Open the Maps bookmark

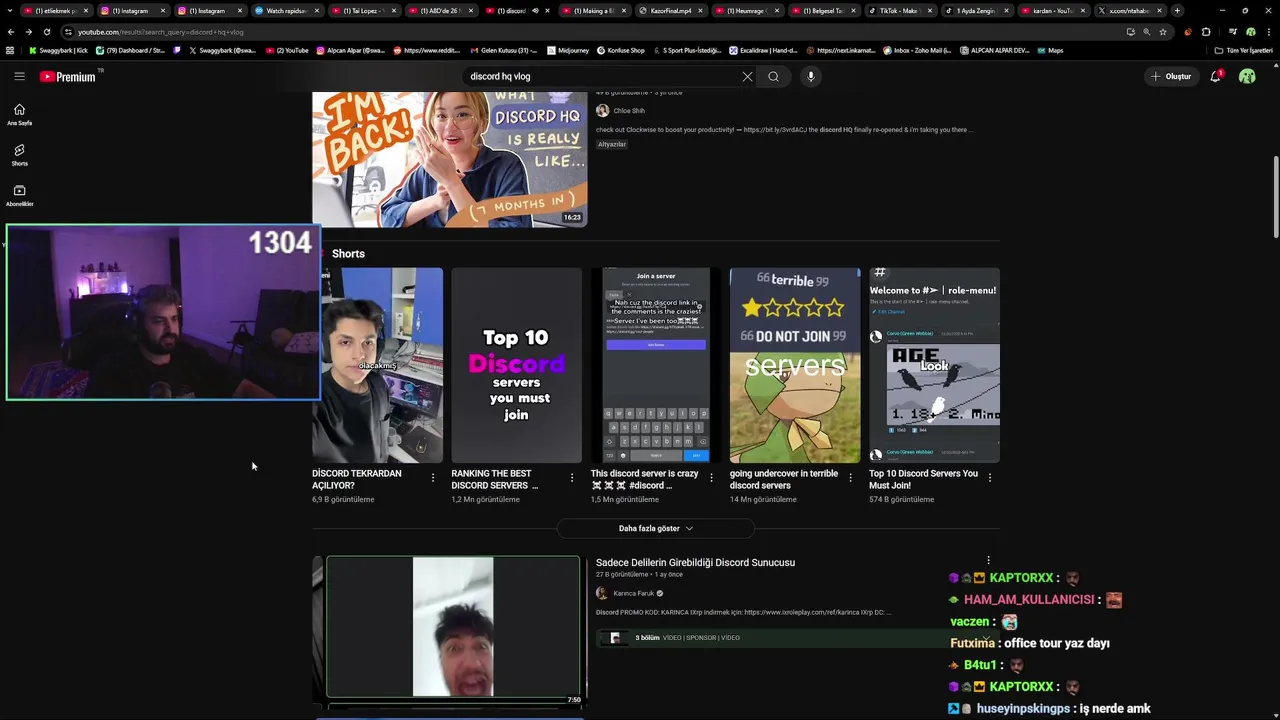pos(1050,50)
